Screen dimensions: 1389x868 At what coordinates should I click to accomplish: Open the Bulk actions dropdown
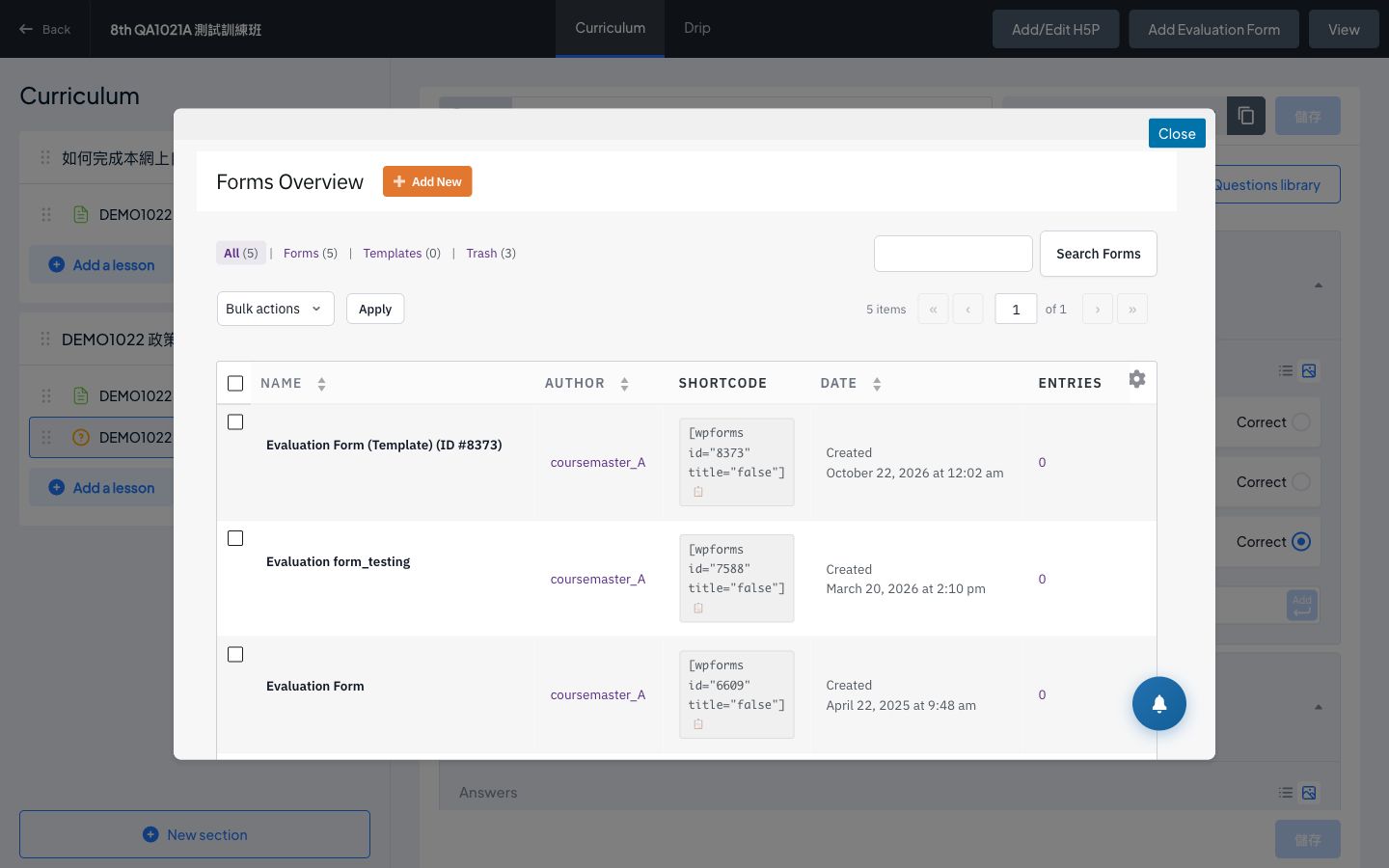point(275,309)
